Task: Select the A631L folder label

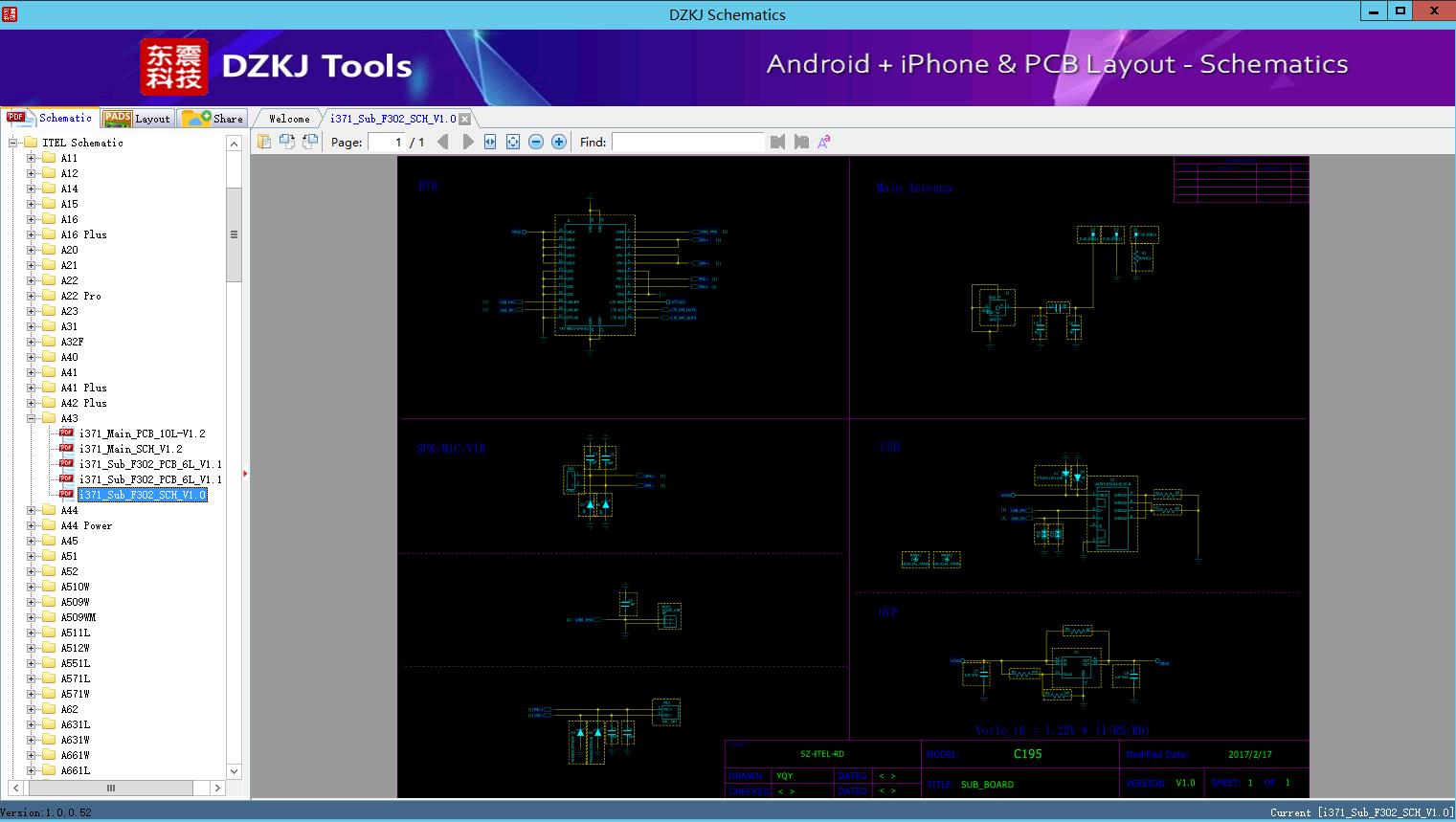Action: click(x=75, y=724)
